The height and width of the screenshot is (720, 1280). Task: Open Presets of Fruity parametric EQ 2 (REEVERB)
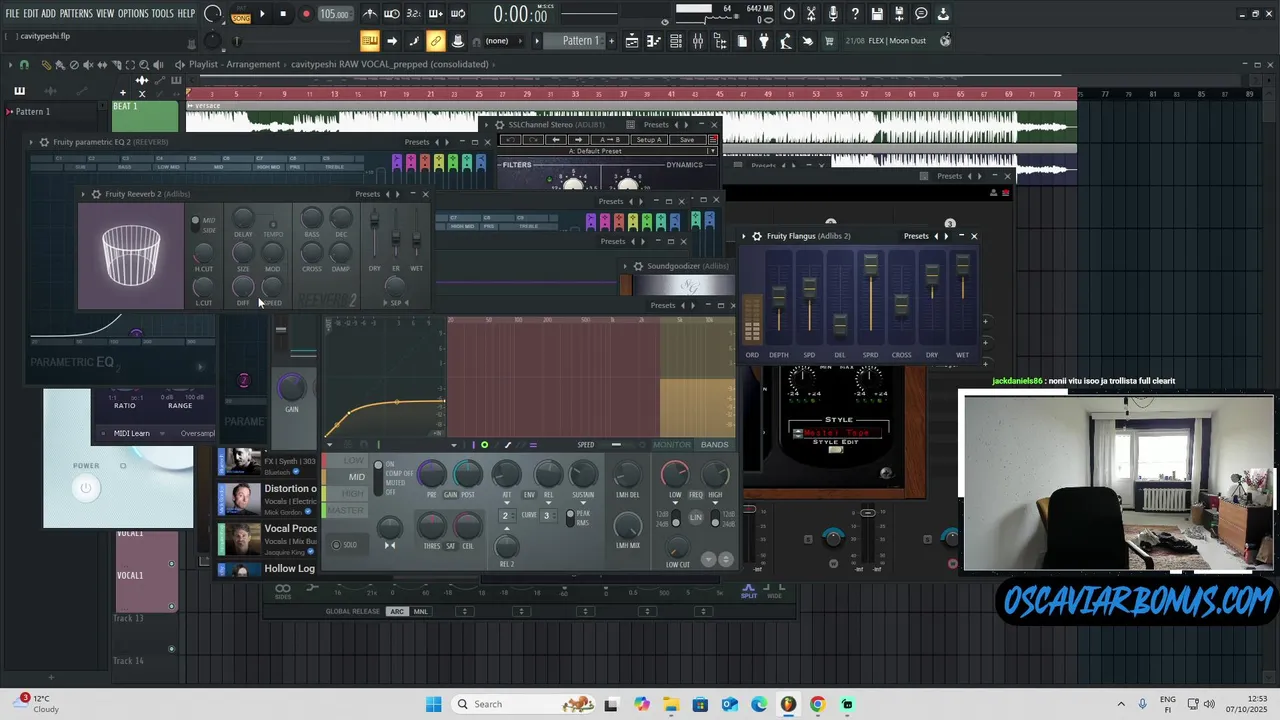417,142
